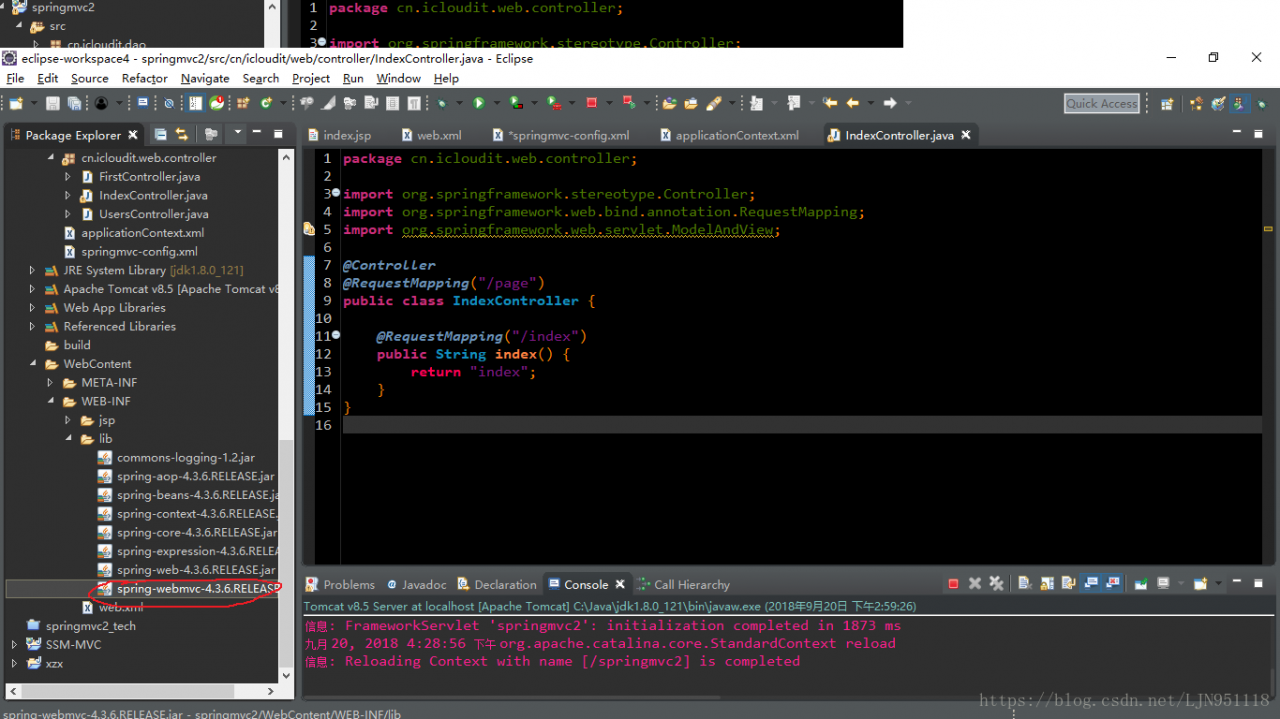Image resolution: width=1280 pixels, height=719 pixels.
Task: Click the Quick Access search field
Action: coord(1101,103)
